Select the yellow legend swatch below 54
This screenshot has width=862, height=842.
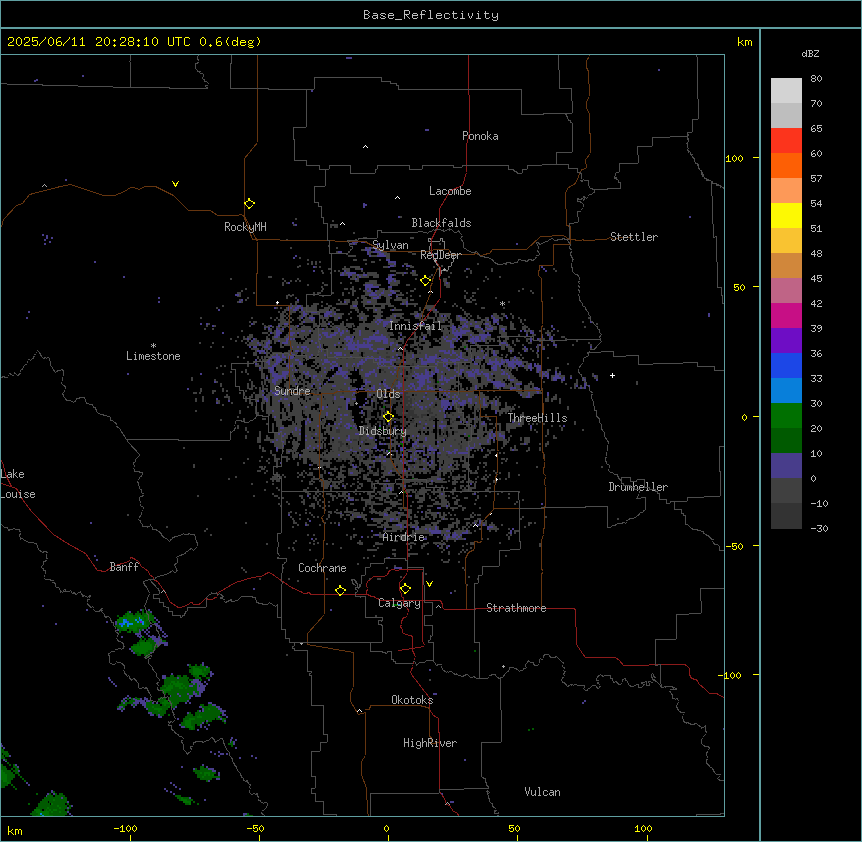[786, 215]
